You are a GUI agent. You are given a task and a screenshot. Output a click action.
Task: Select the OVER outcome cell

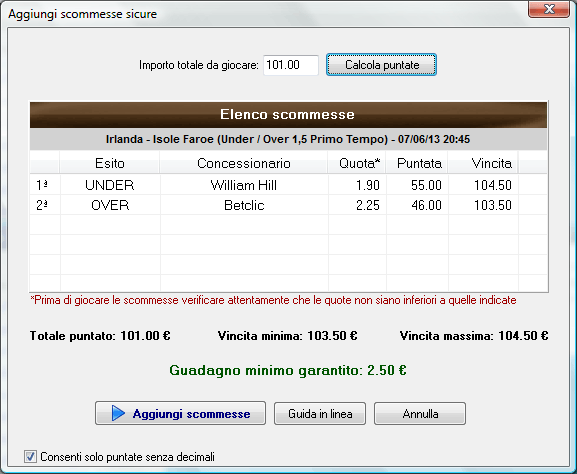pyautogui.click(x=110, y=205)
